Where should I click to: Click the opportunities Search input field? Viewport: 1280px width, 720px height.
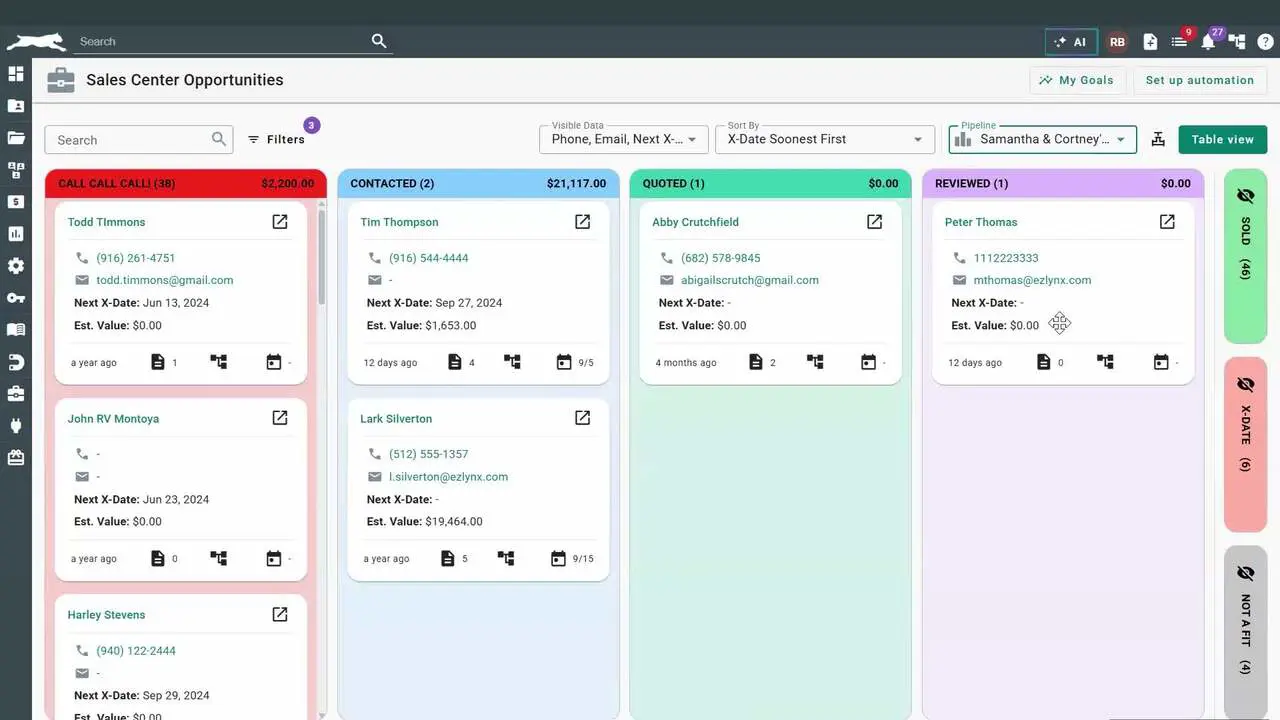click(x=128, y=140)
